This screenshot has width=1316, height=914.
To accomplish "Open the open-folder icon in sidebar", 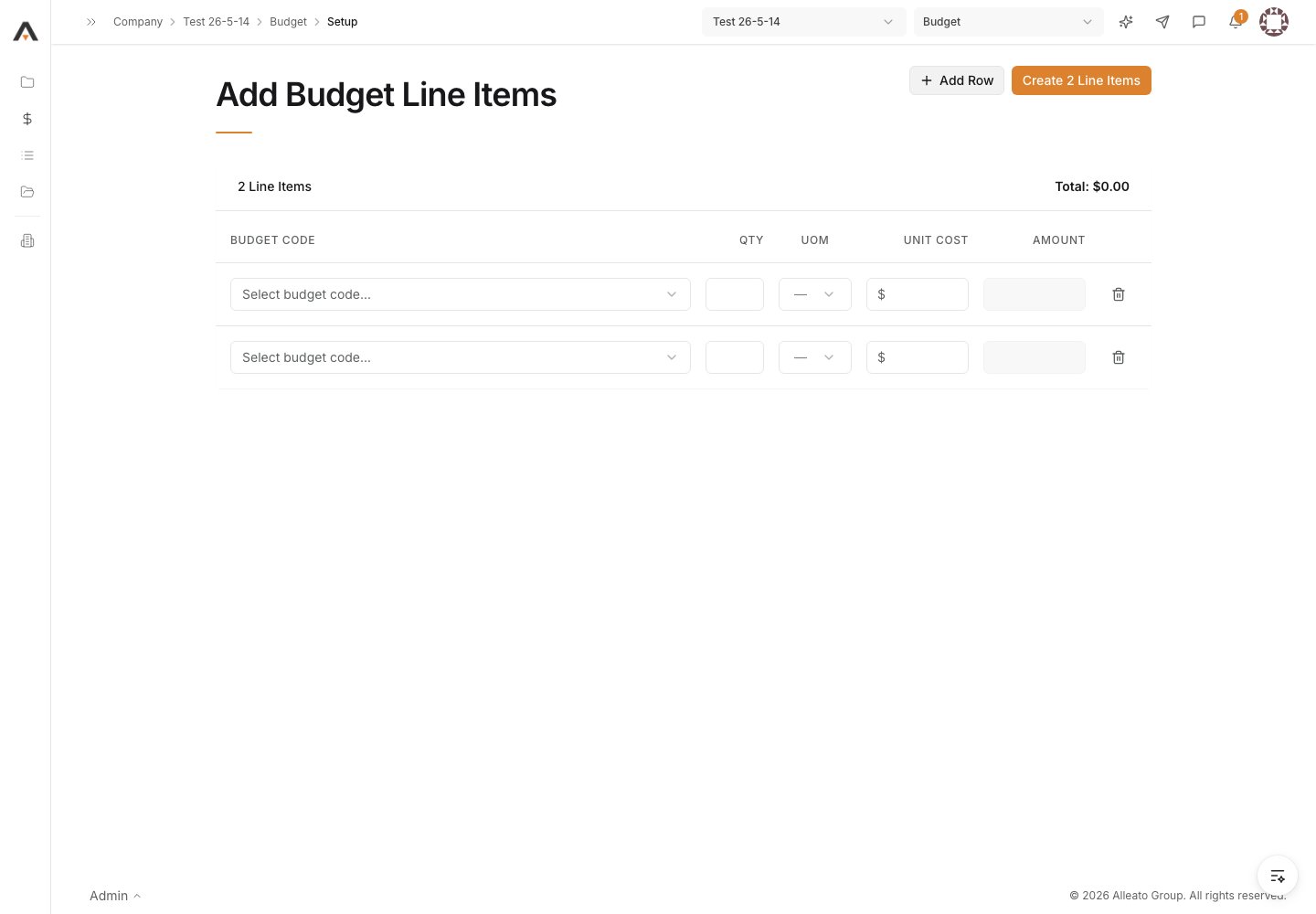I will 27,192.
